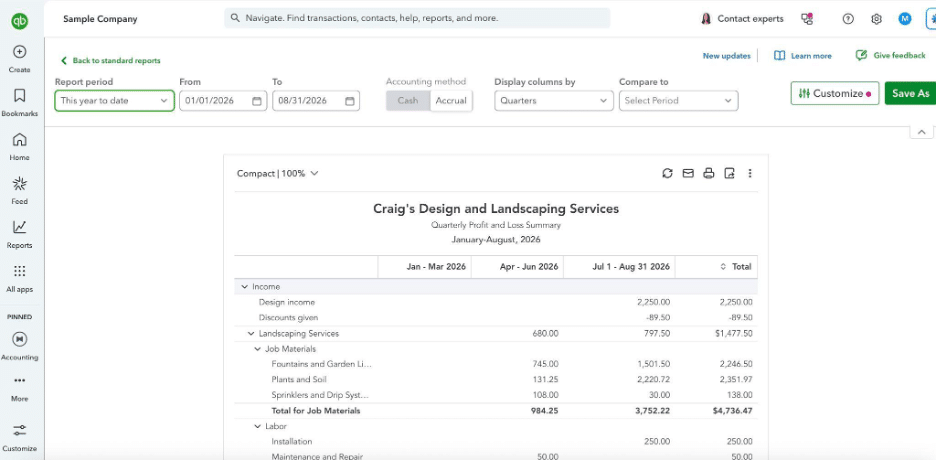The width and height of the screenshot is (936, 460).
Task: Select the Accrual accounting method
Action: (451, 101)
